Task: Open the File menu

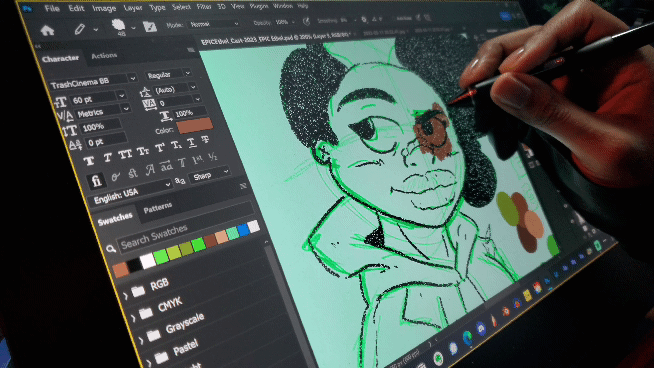Action: pos(52,8)
